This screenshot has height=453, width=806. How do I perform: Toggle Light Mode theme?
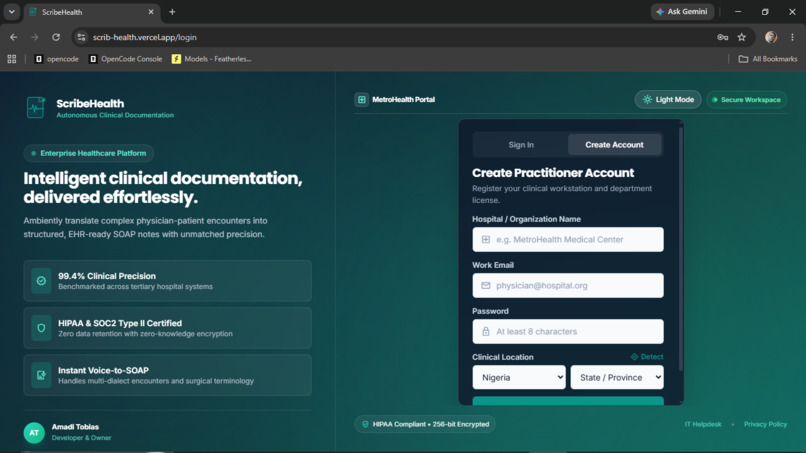668,100
